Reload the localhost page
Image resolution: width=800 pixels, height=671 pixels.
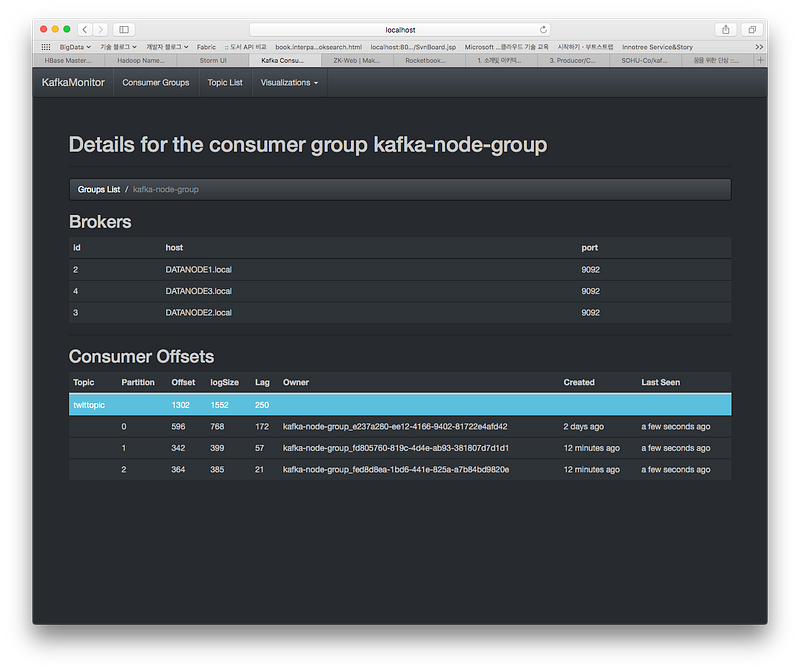click(543, 30)
